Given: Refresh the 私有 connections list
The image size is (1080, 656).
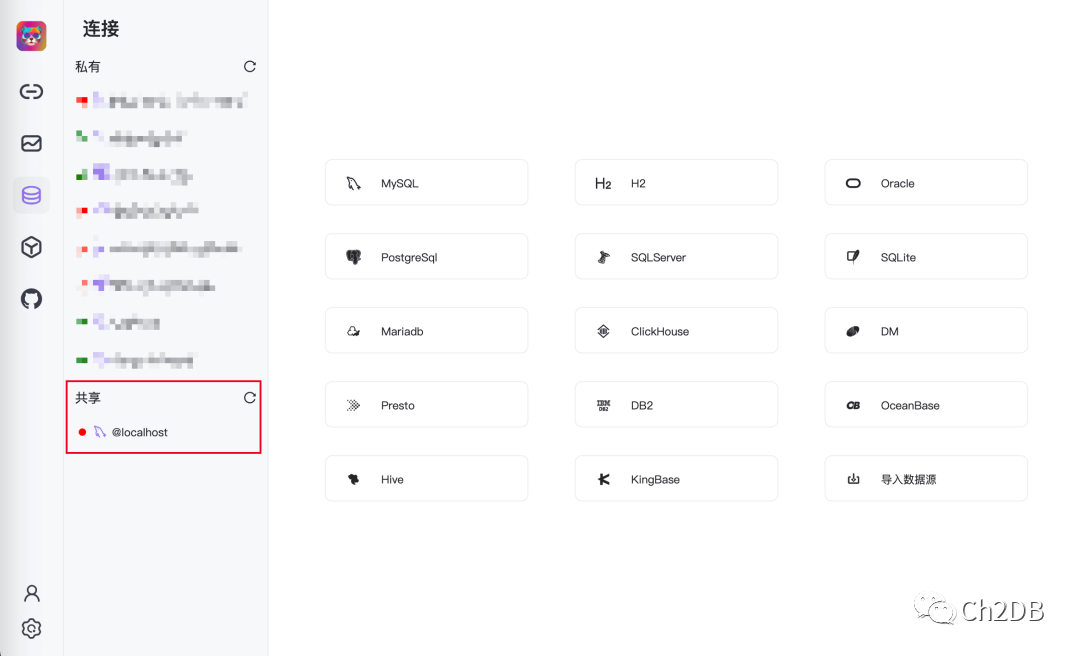Looking at the screenshot, I should pyautogui.click(x=250, y=67).
